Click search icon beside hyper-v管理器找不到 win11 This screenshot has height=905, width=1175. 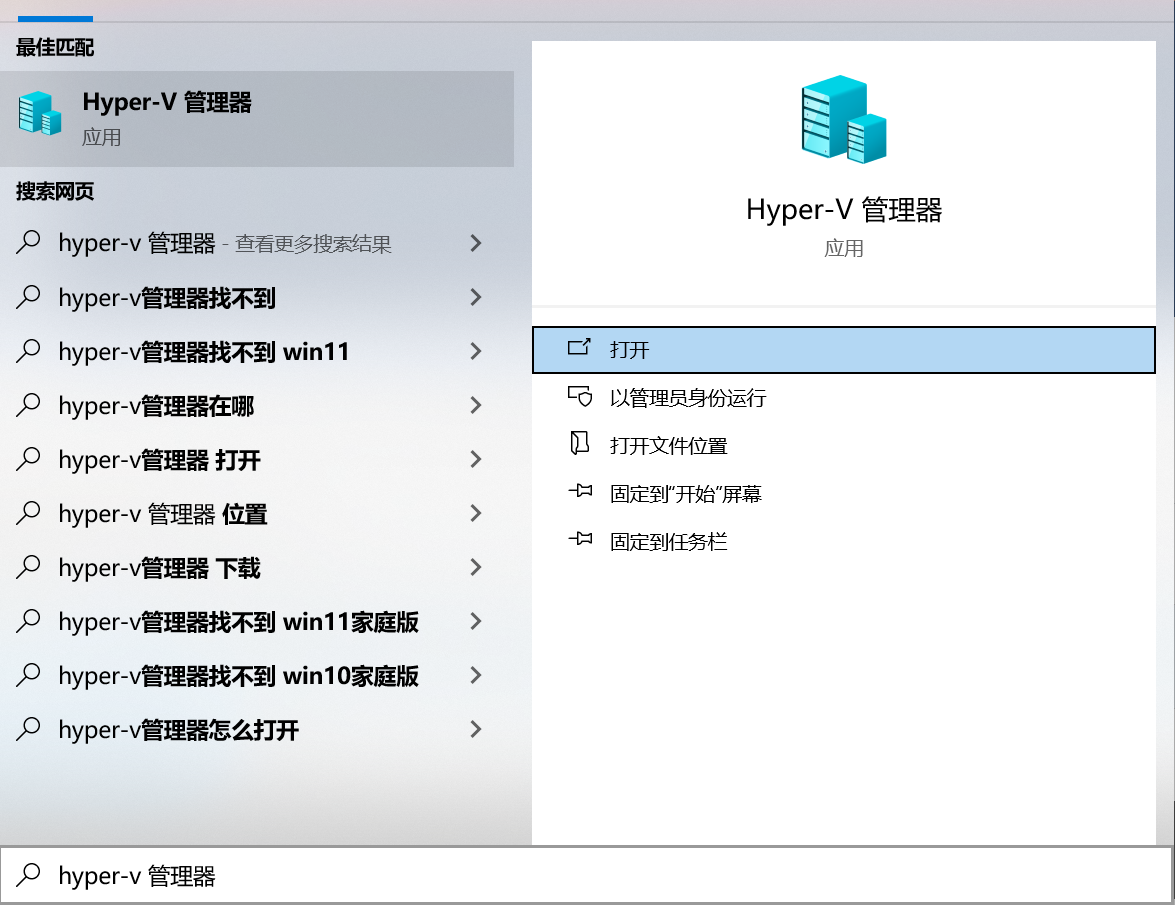coord(28,351)
